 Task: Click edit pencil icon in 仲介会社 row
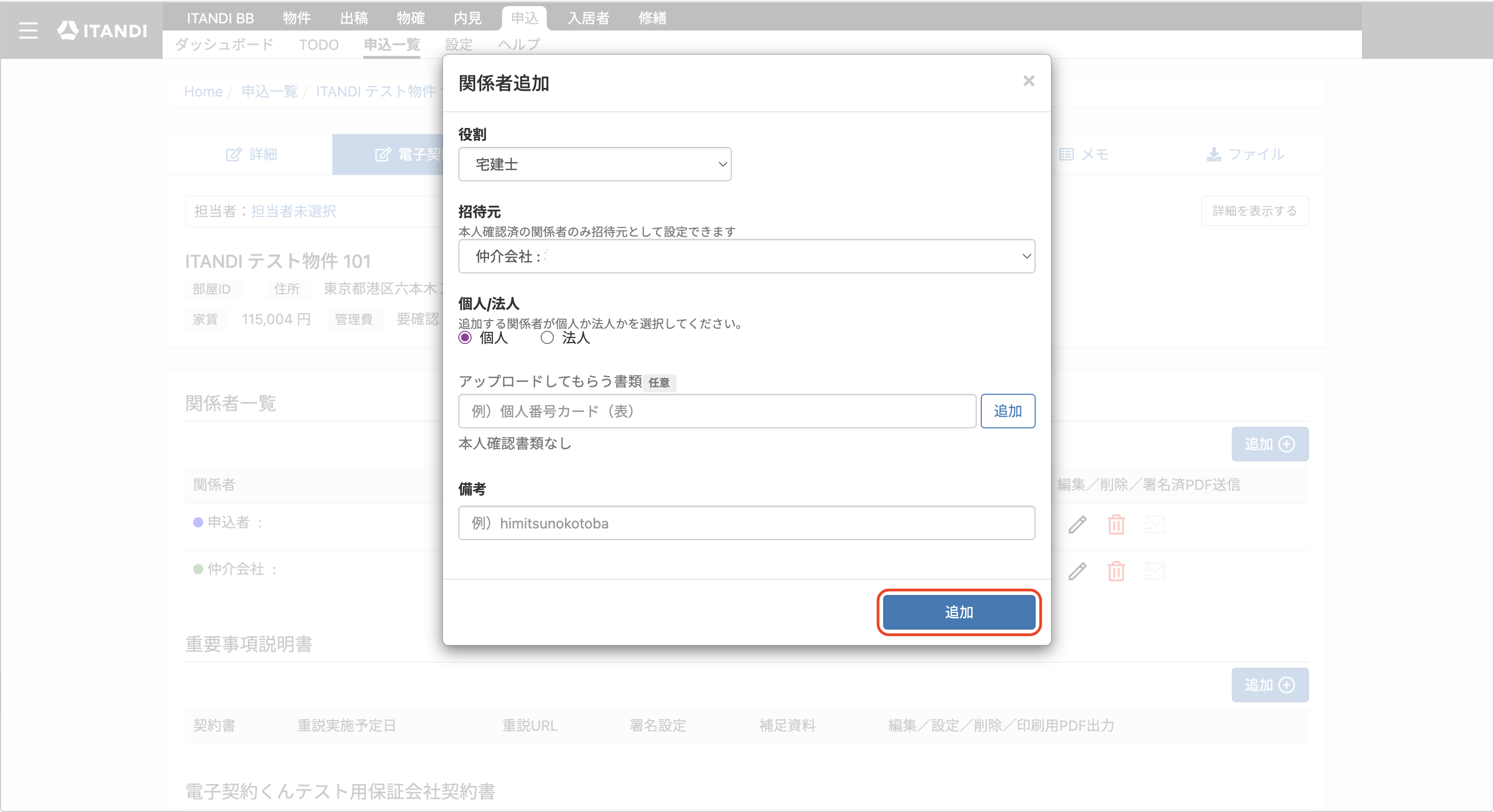click(x=1077, y=571)
